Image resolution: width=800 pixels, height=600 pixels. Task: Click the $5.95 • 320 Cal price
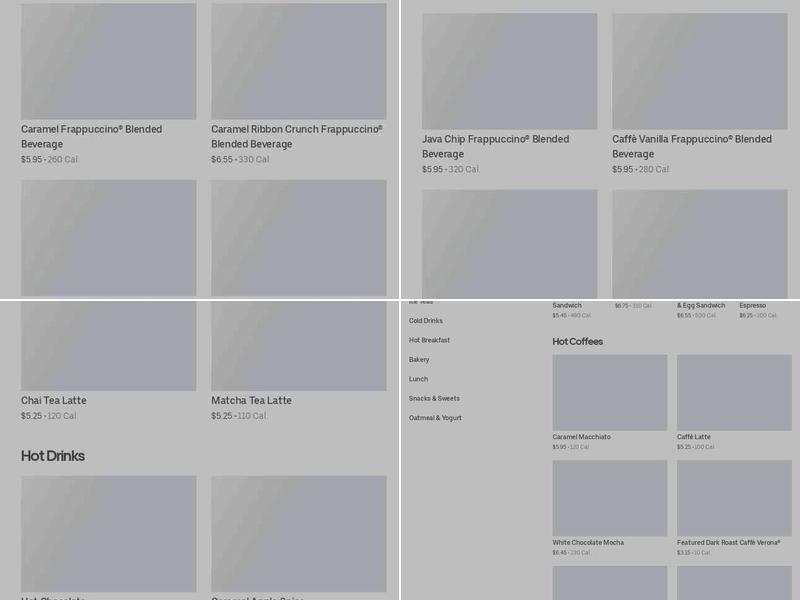tap(451, 169)
